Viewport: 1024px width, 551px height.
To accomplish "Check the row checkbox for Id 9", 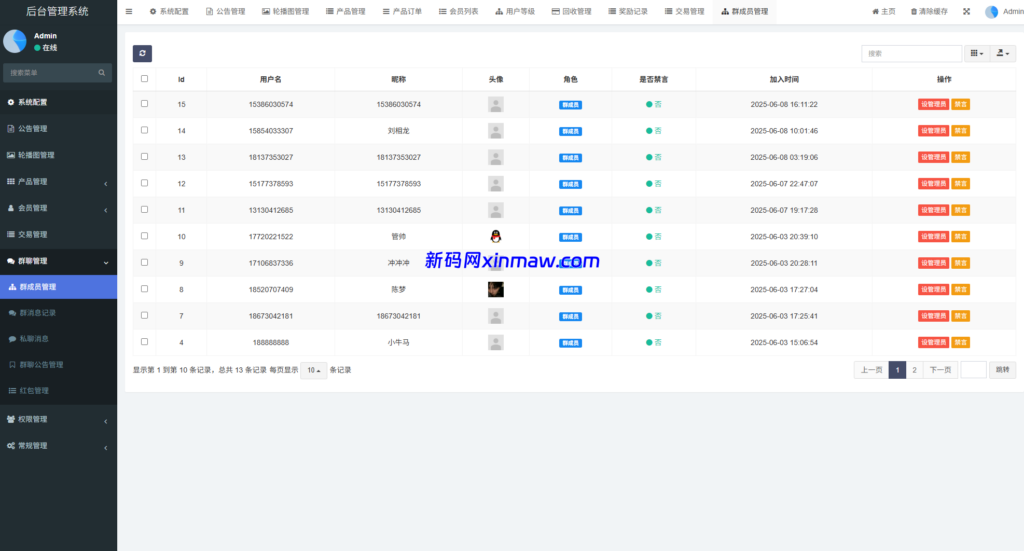I will pyautogui.click(x=144, y=262).
